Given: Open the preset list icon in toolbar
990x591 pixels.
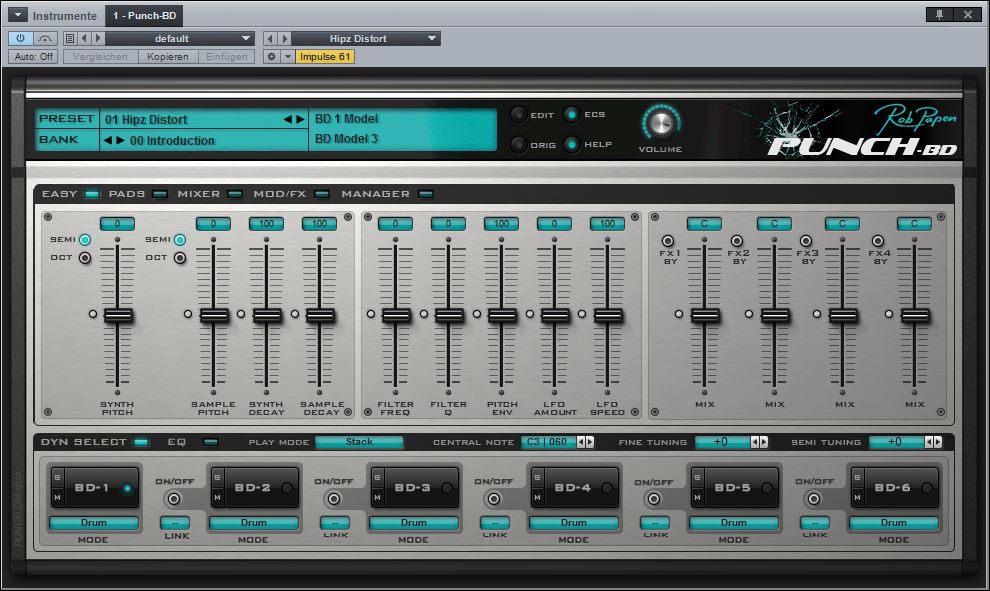Looking at the screenshot, I should tap(70, 39).
